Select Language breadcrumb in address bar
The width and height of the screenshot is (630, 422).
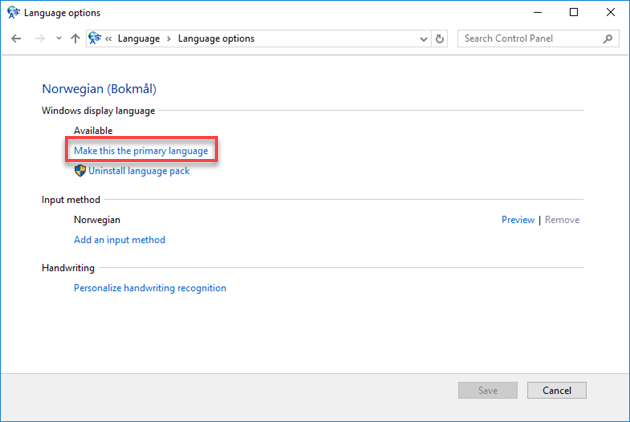point(139,39)
